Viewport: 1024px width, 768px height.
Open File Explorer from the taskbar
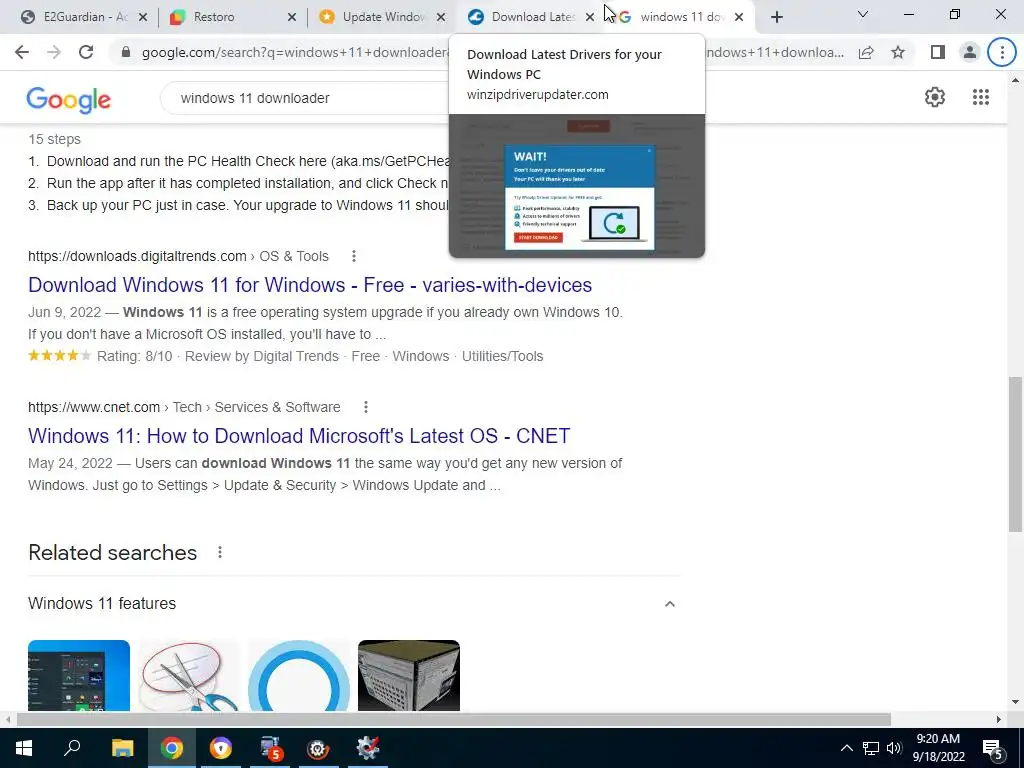(122, 748)
